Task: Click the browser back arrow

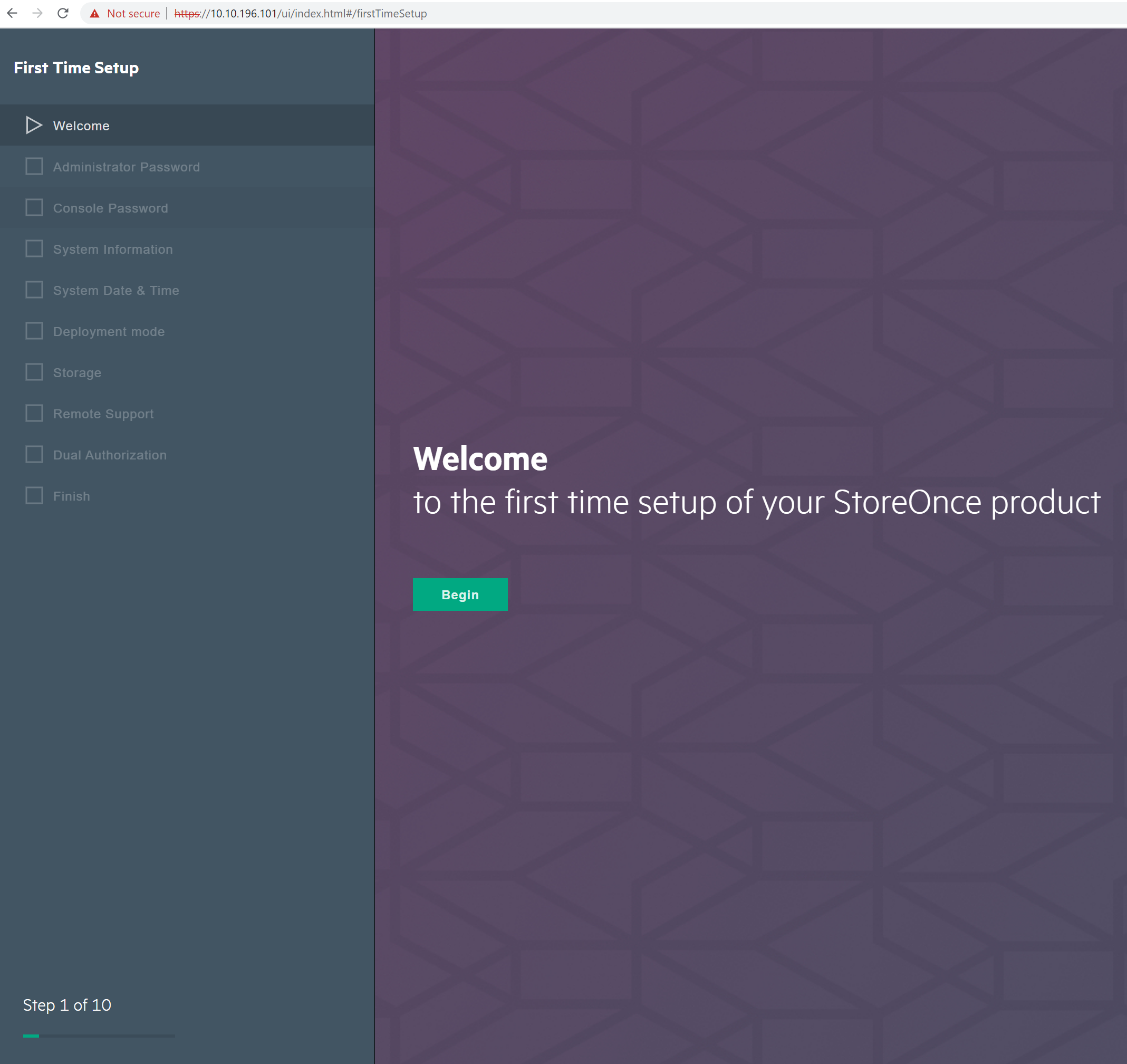Action: point(12,13)
